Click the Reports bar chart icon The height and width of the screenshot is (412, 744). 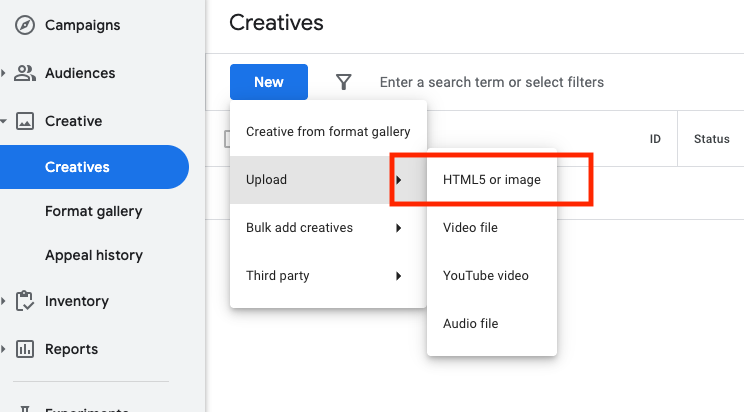(x=26, y=349)
